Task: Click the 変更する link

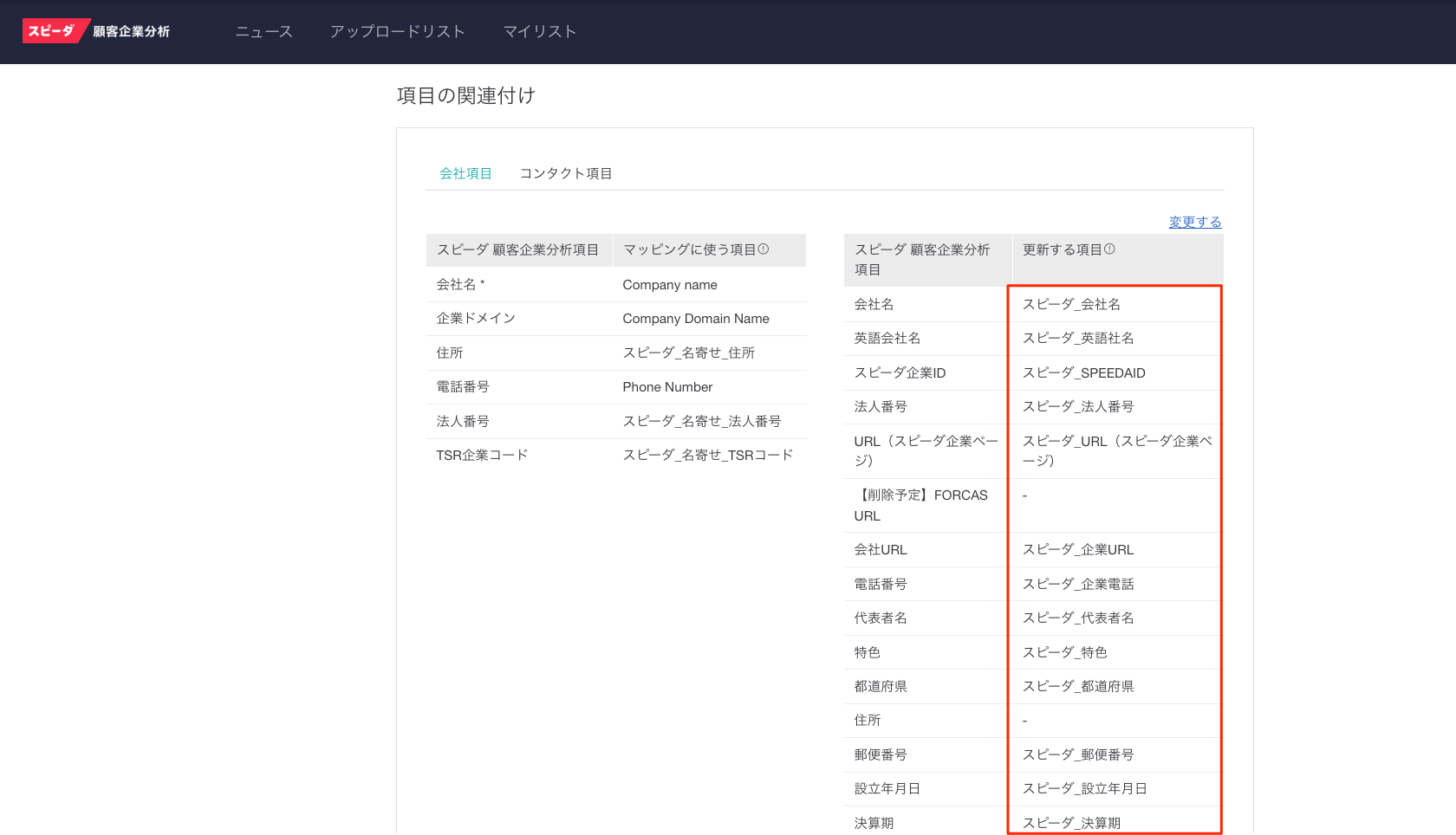Action: tap(1194, 222)
